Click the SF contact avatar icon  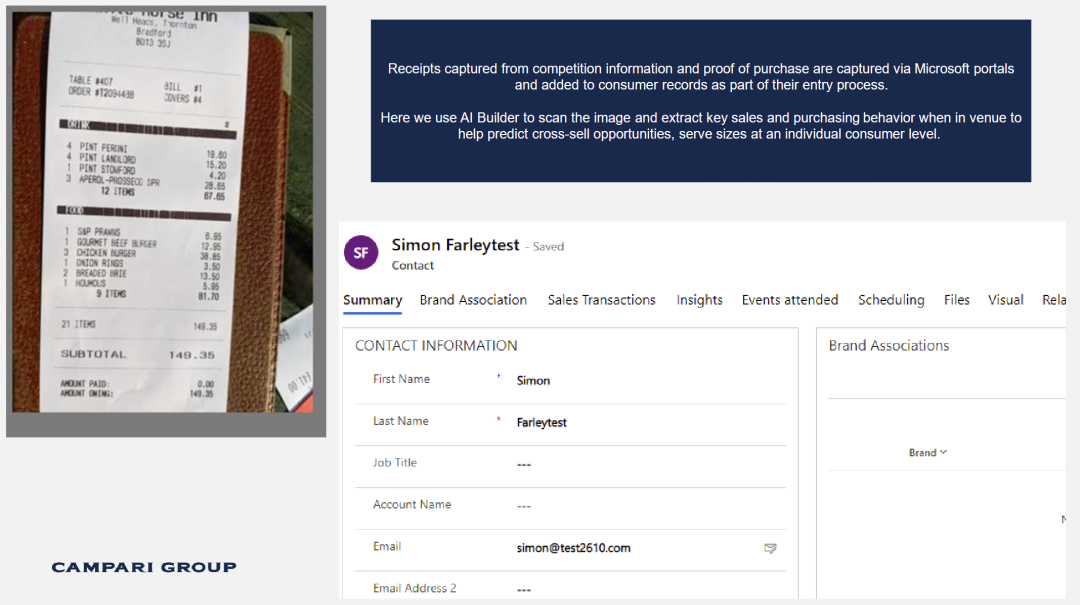point(361,252)
